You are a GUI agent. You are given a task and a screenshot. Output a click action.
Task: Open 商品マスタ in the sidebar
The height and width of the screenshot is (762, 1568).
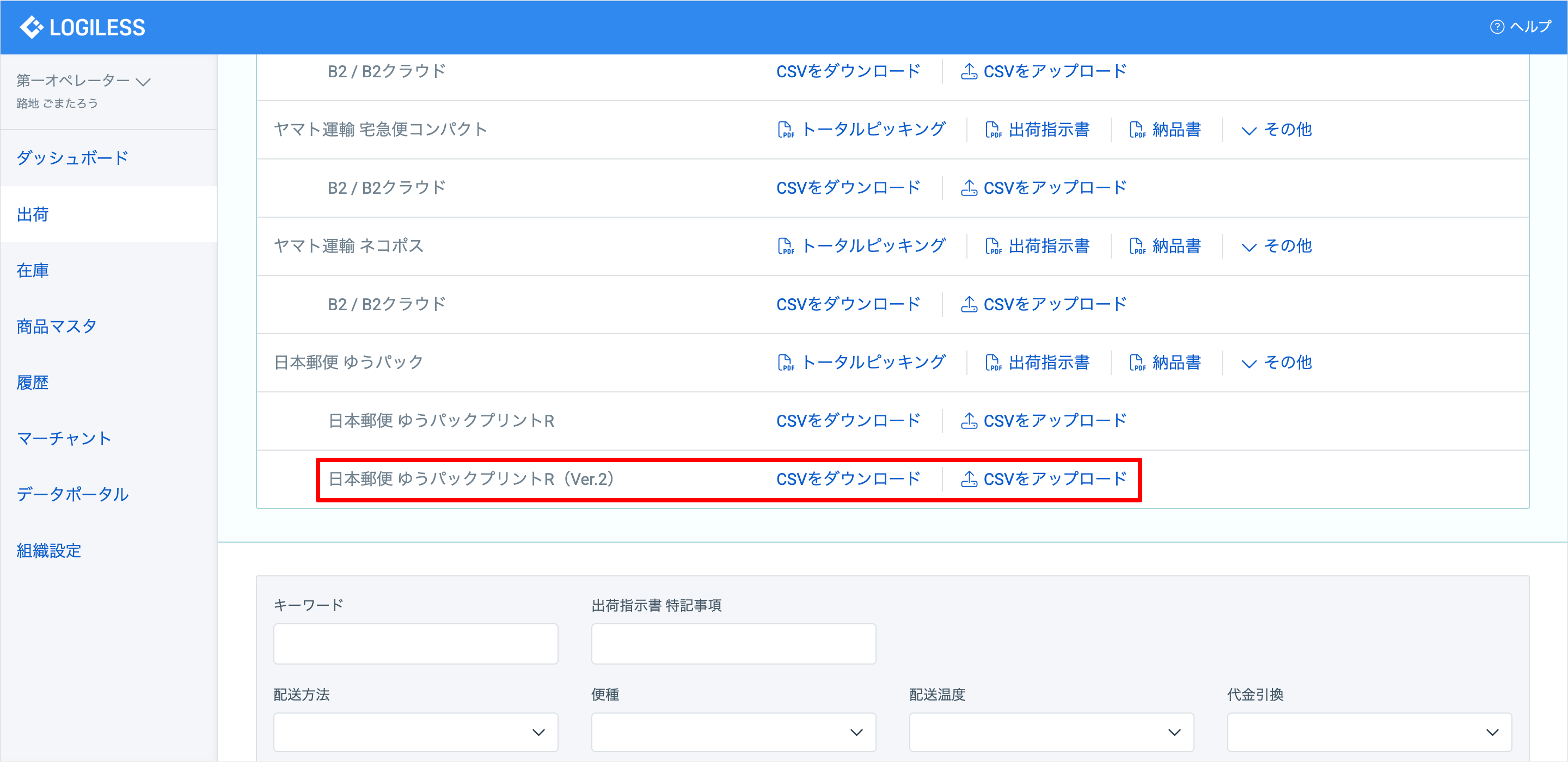pos(57,326)
